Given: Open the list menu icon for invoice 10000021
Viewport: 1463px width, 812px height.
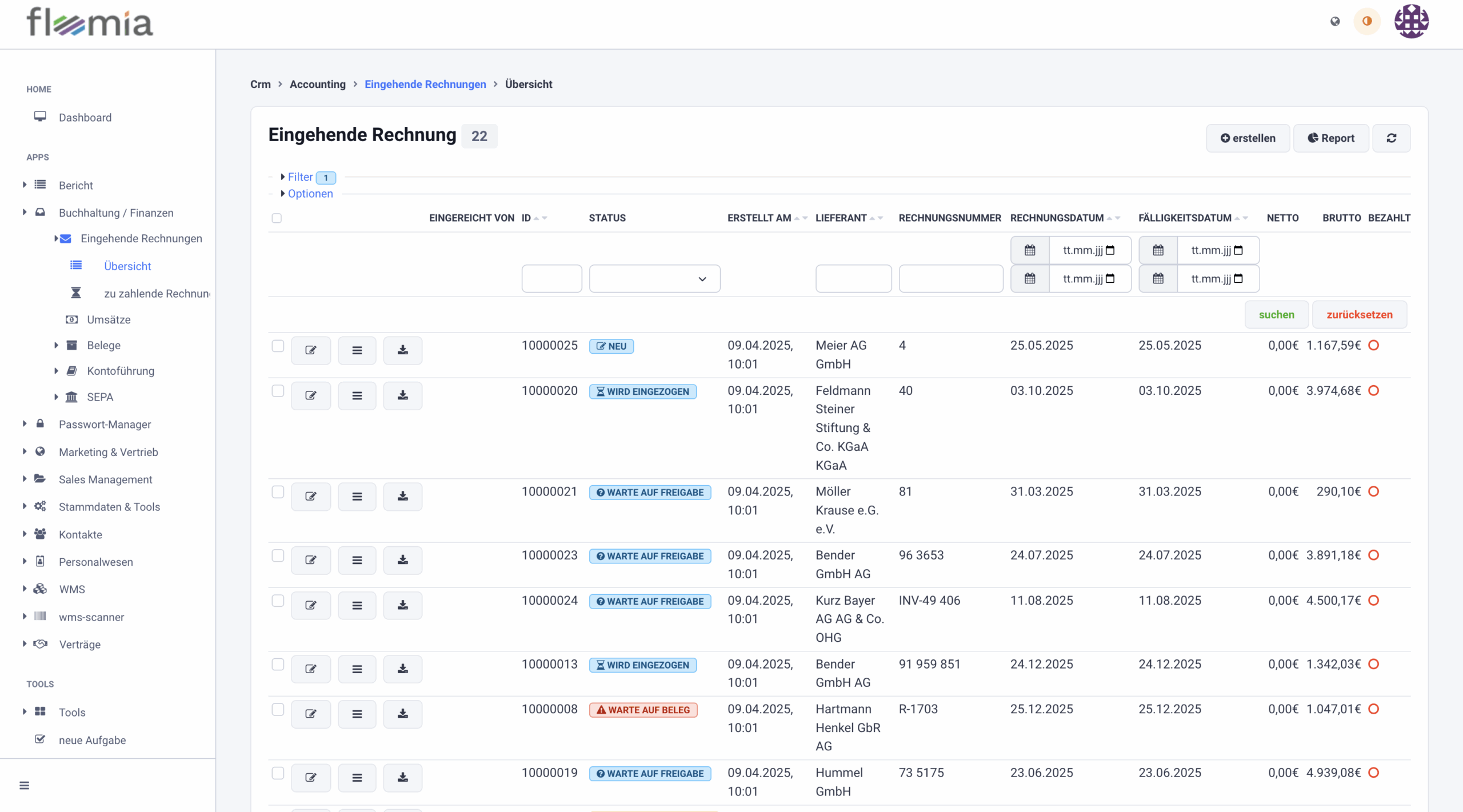Looking at the screenshot, I should pyautogui.click(x=357, y=497).
